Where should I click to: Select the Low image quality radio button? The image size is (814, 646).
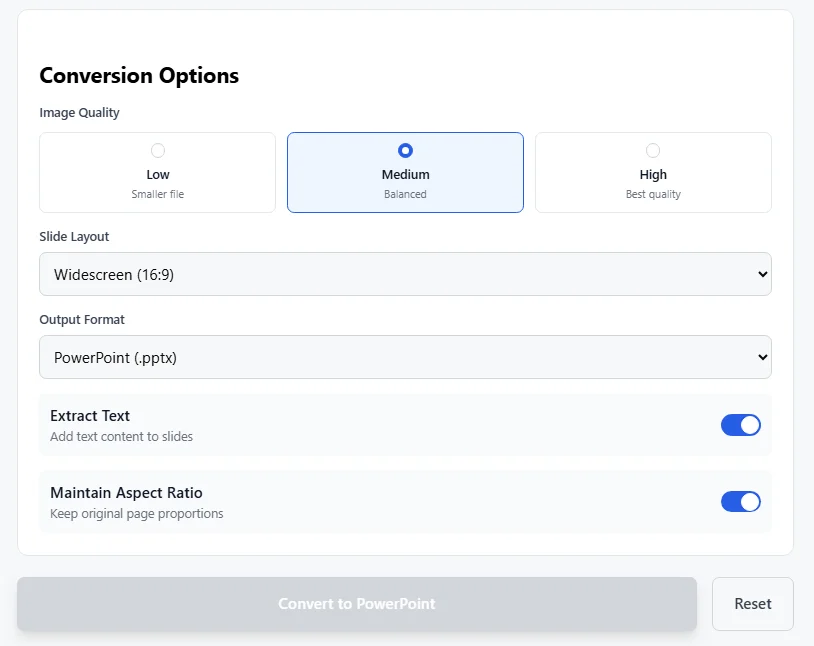(x=158, y=151)
